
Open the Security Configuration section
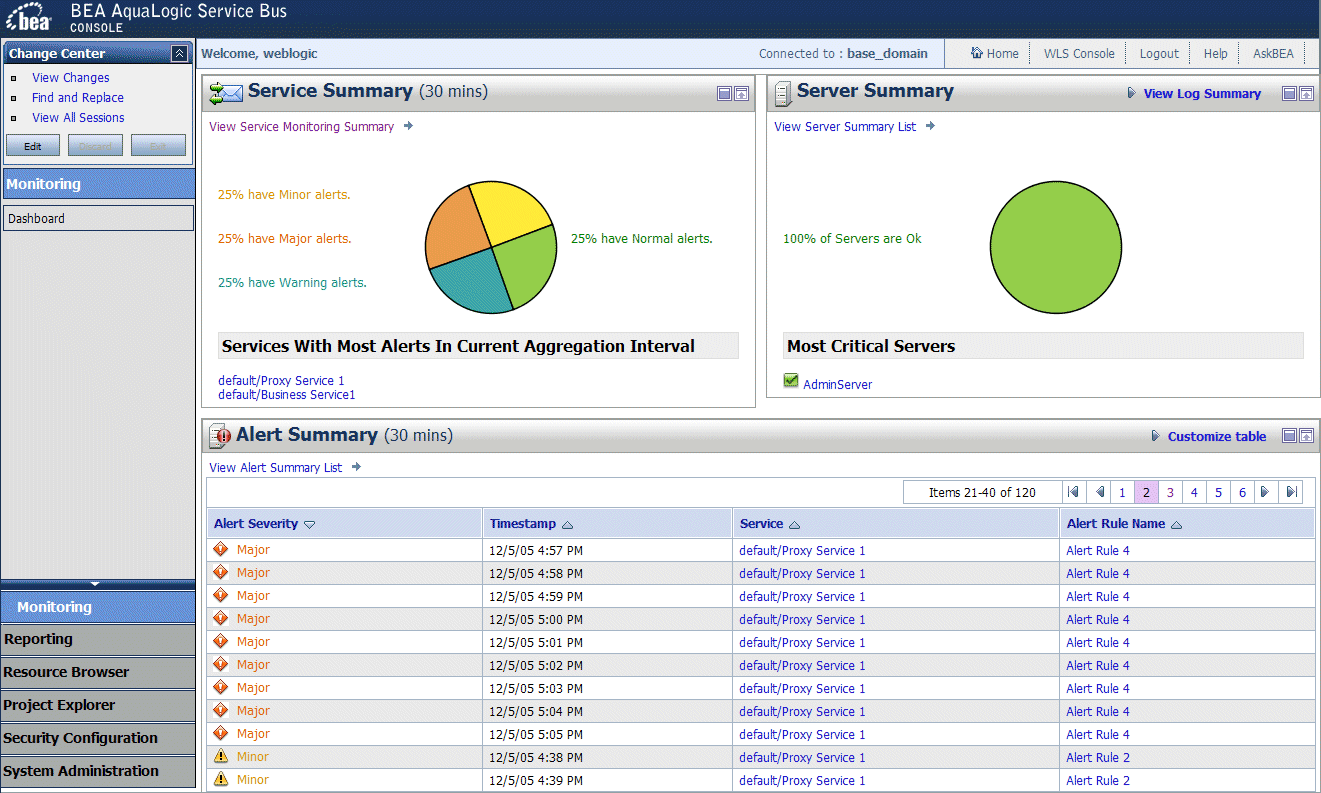(97, 739)
